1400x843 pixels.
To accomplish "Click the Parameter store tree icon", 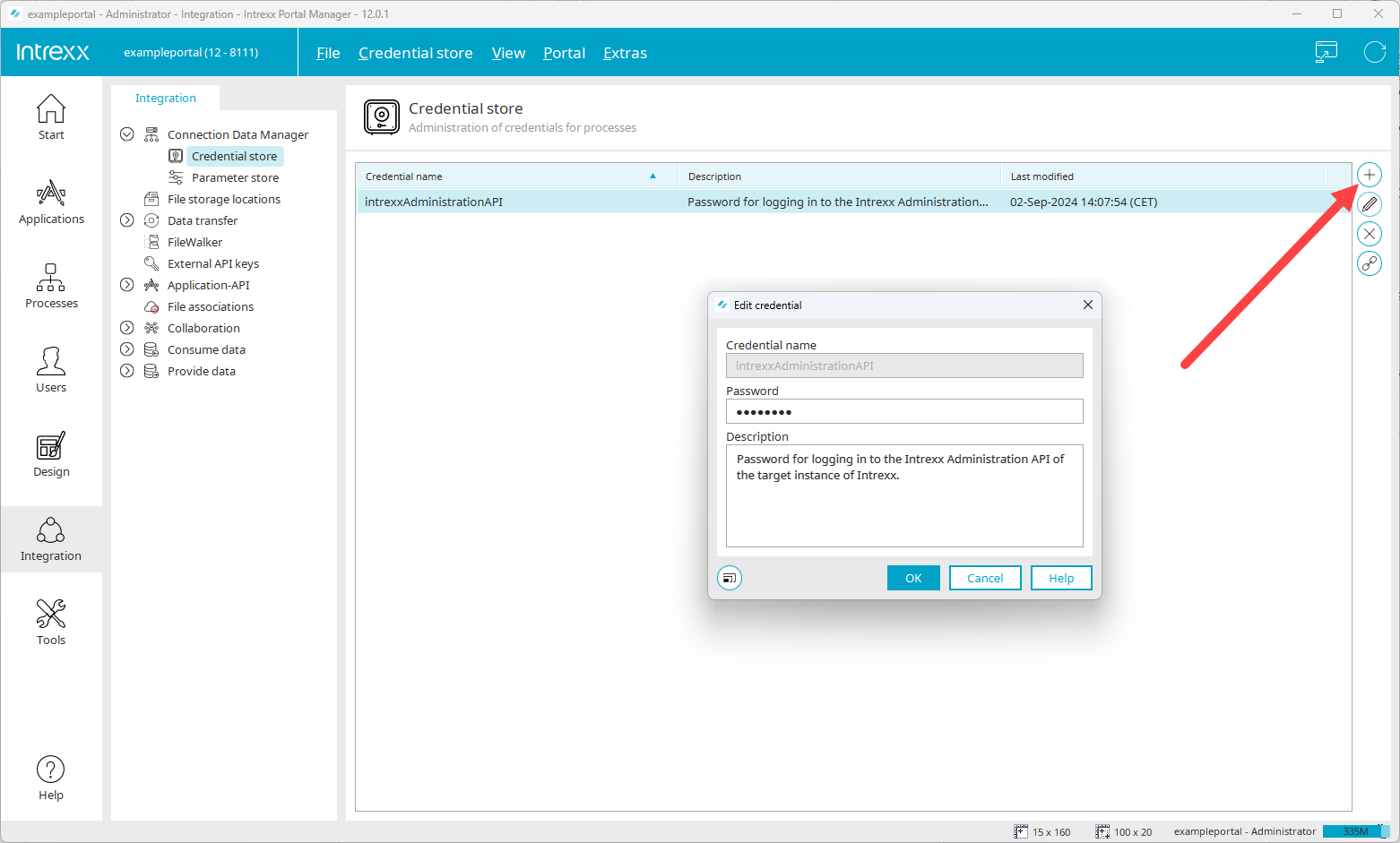I will (x=176, y=177).
